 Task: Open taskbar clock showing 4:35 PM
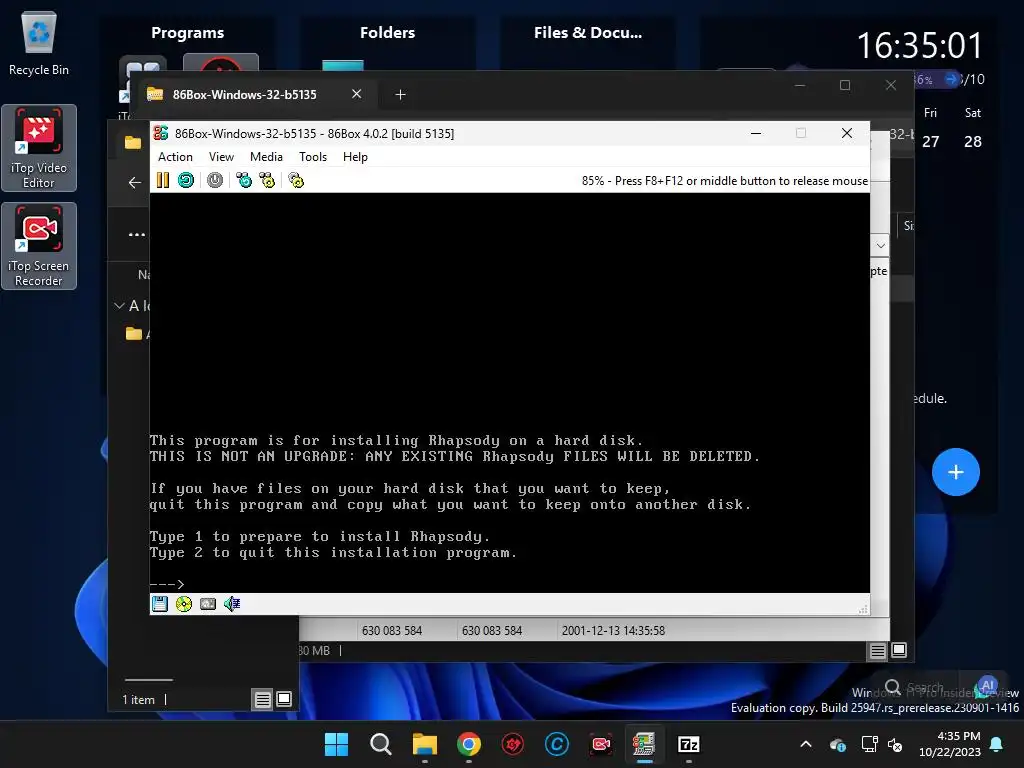pos(950,744)
